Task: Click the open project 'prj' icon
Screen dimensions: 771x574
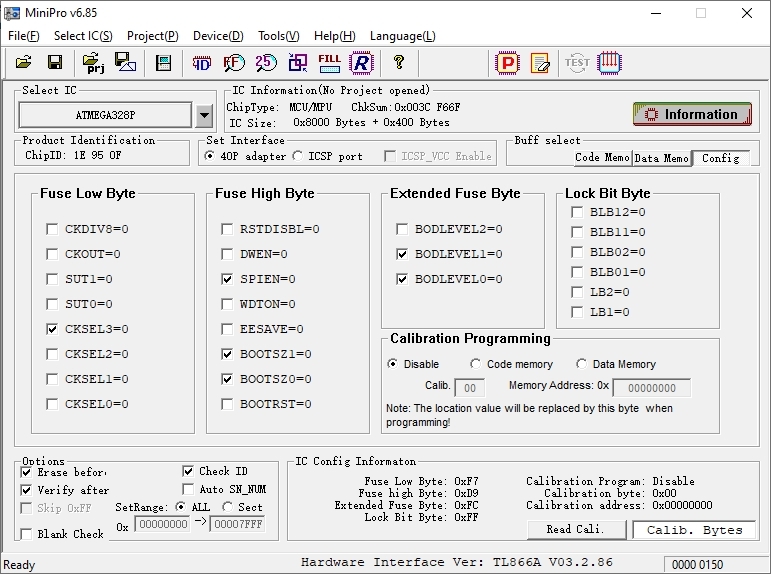Action: (94, 62)
